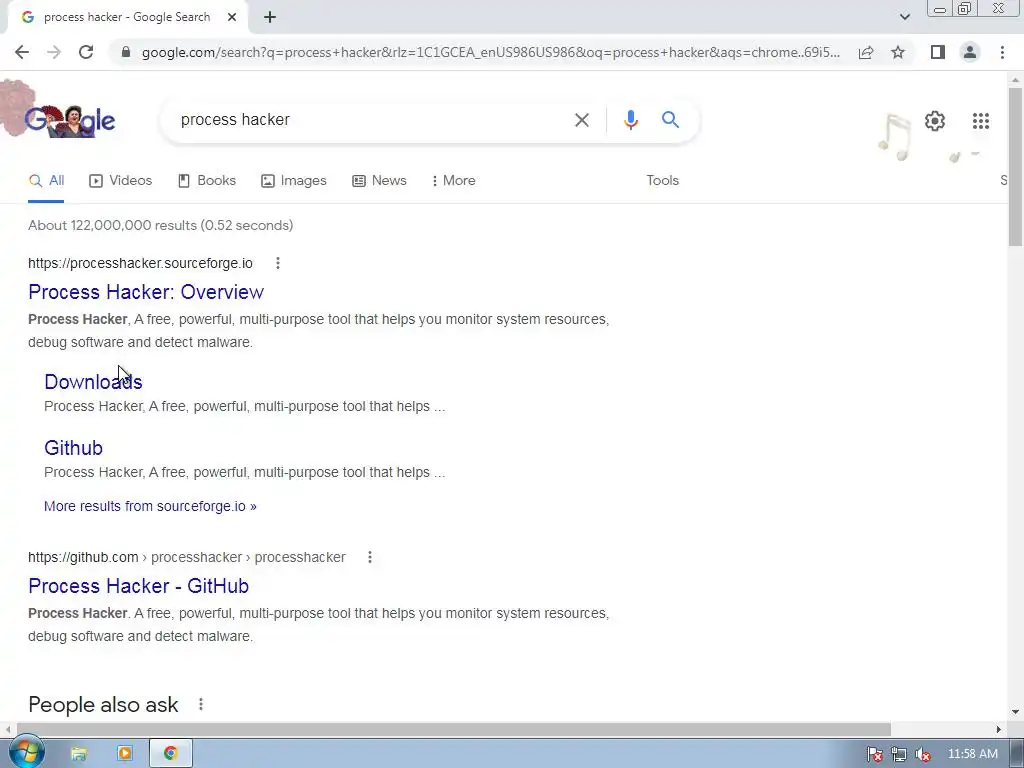Open site information via lock icon
Screen dimensions: 1024x768
point(126,52)
